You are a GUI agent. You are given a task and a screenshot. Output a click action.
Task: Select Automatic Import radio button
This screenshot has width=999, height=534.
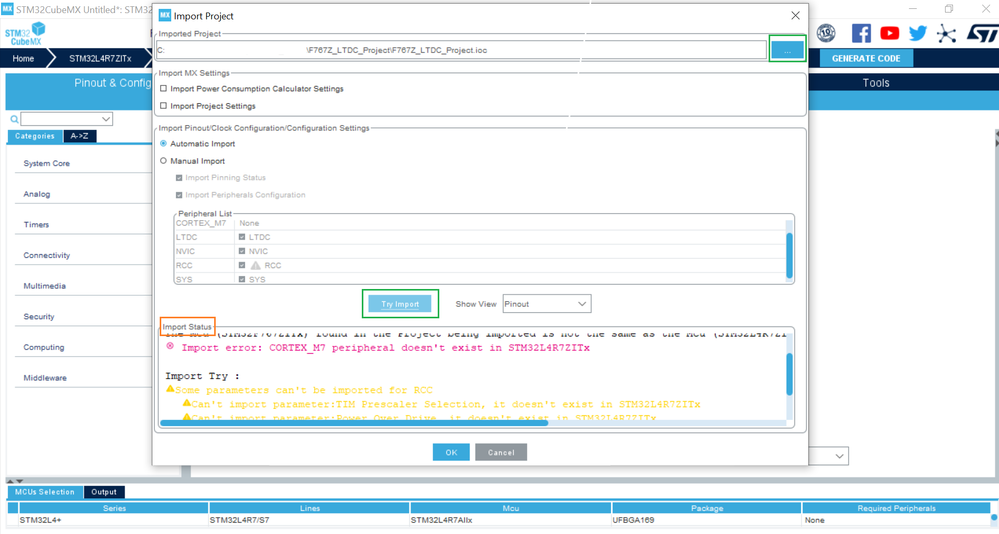click(x=164, y=143)
